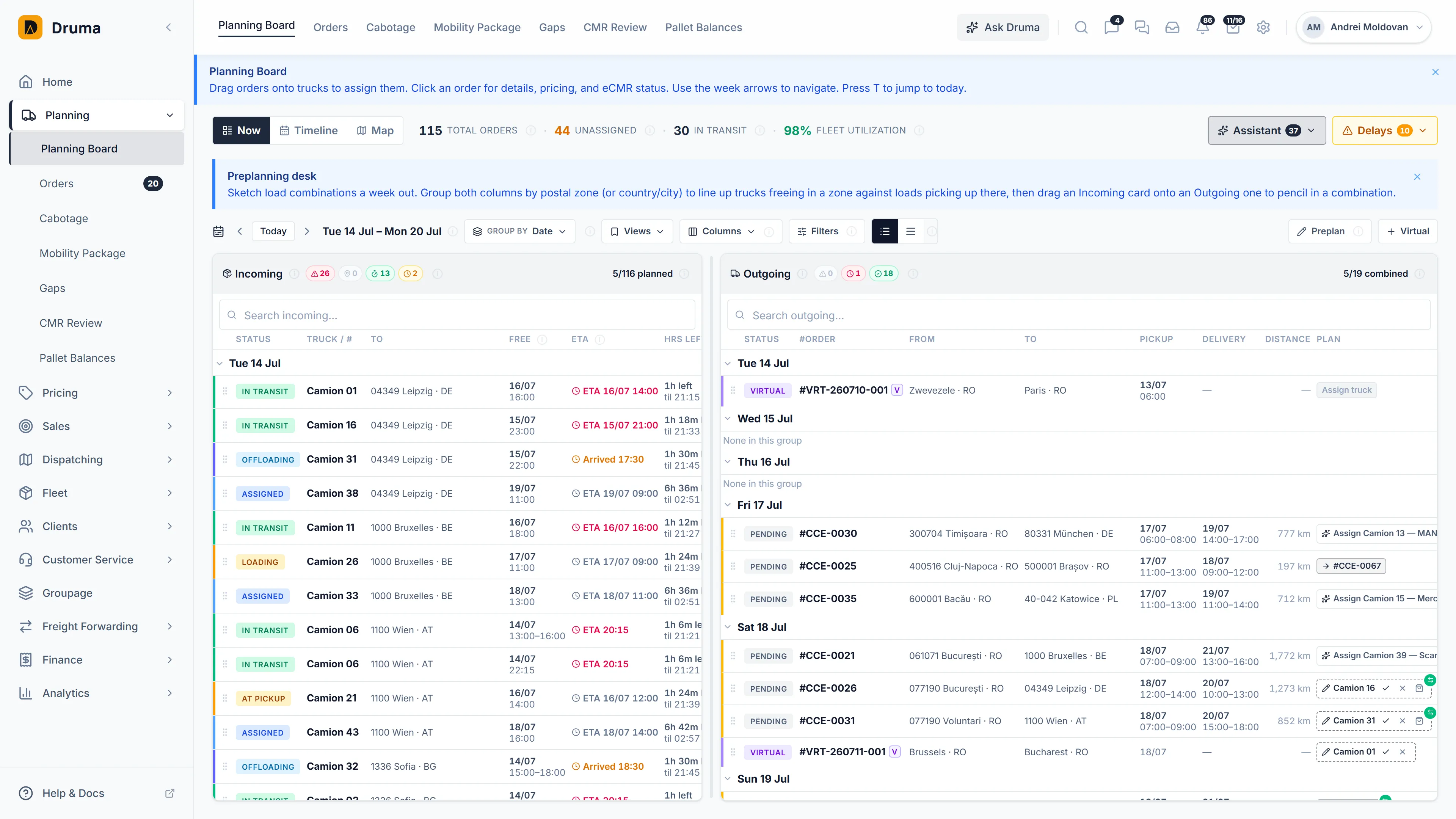Screen dimensions: 1456x819
Task: Open notifications bell with 86 badge
Action: coord(1203,27)
